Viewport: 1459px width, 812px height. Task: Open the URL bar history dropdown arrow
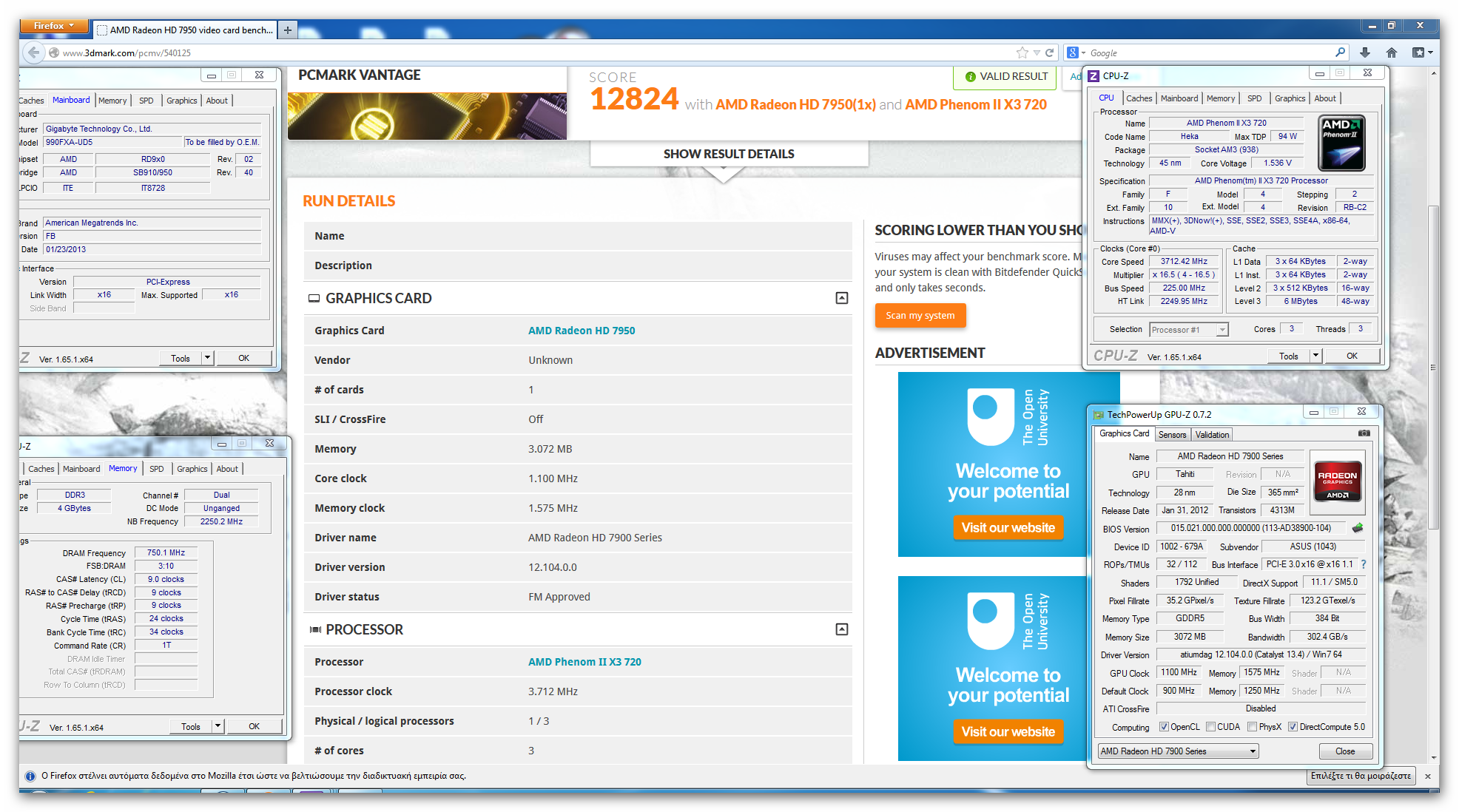pyautogui.click(x=1037, y=53)
